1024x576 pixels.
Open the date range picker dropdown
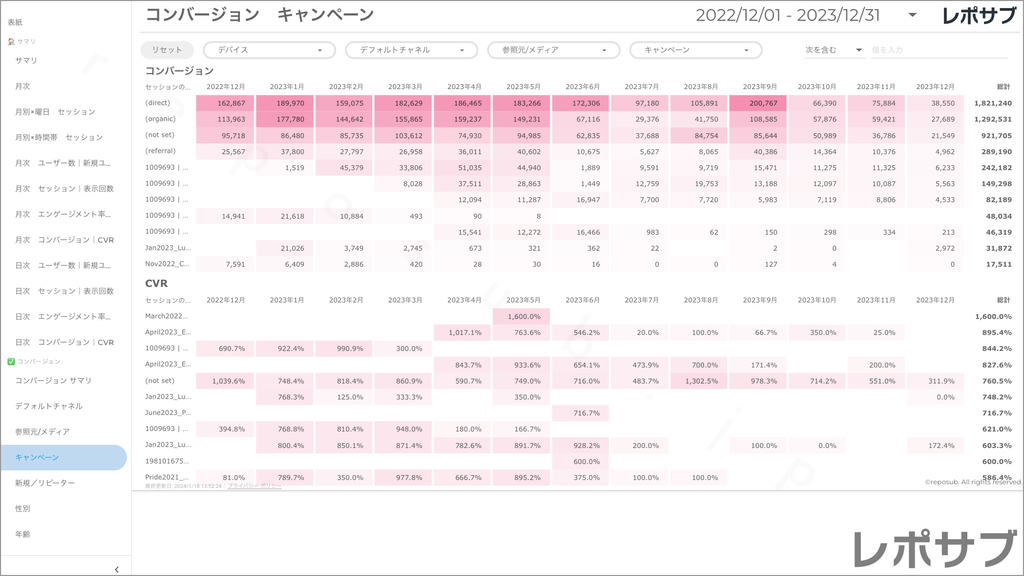point(912,15)
